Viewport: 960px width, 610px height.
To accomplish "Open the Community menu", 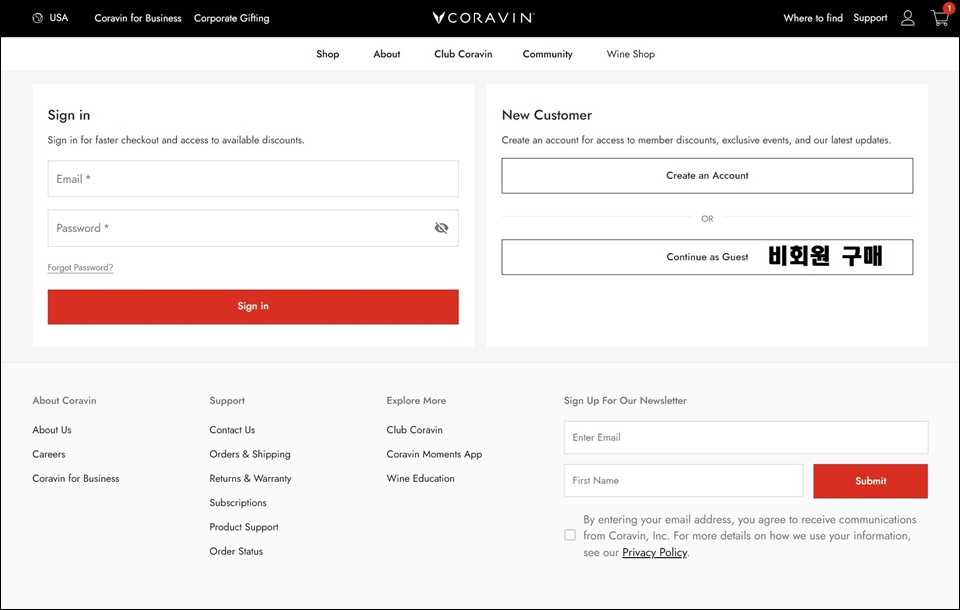I will pos(547,54).
